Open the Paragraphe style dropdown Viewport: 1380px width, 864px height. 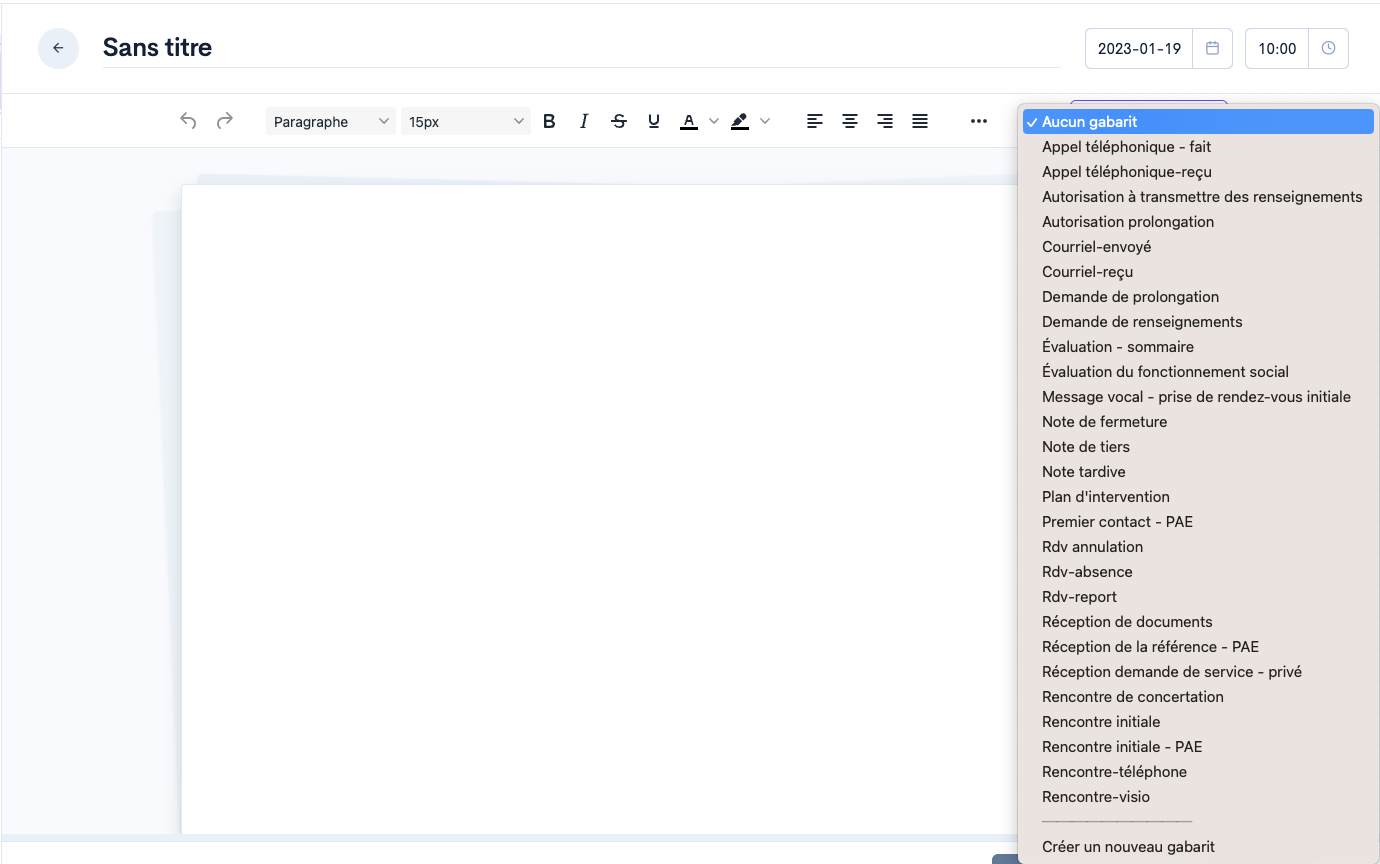point(330,121)
